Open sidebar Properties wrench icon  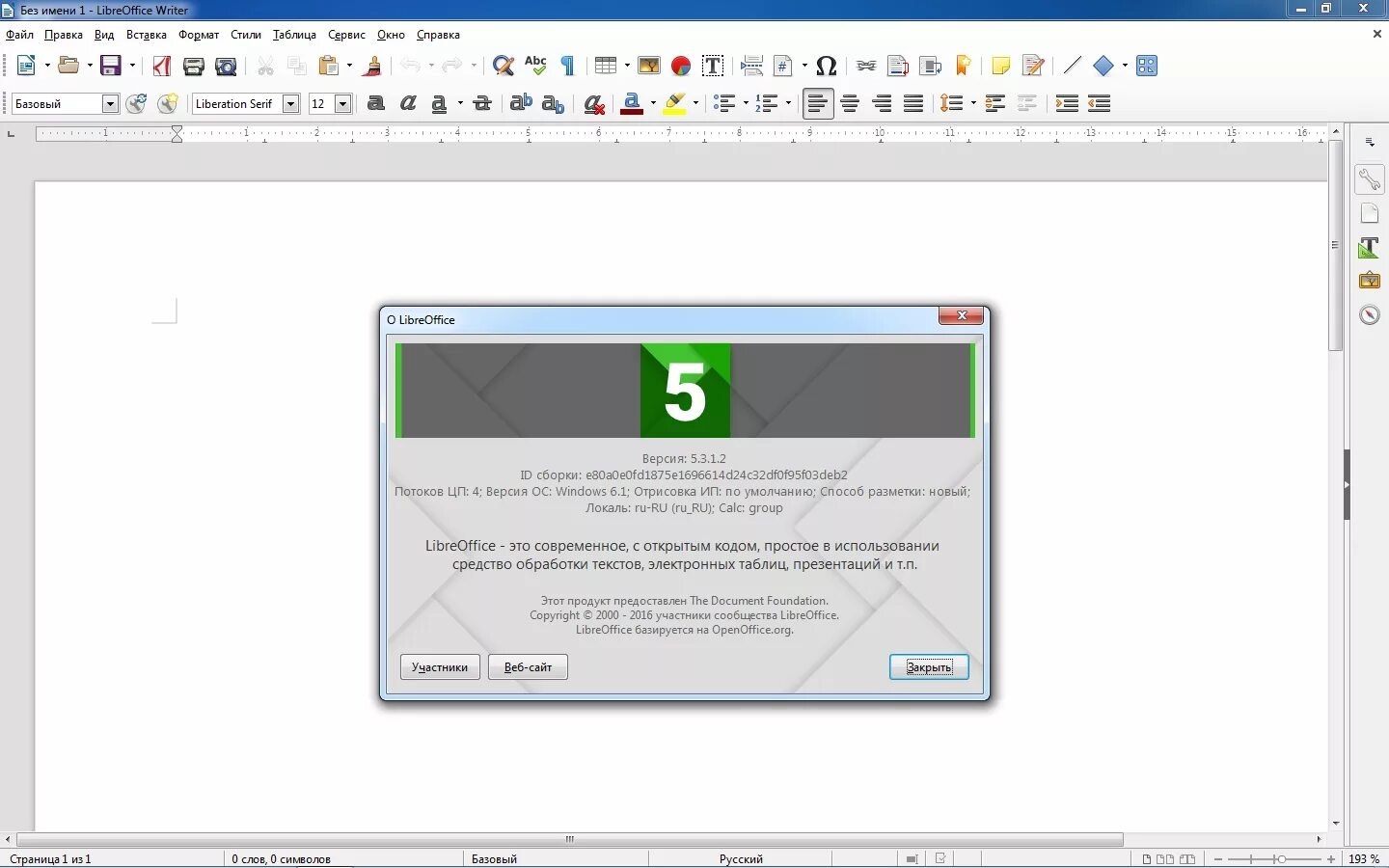[1370, 179]
